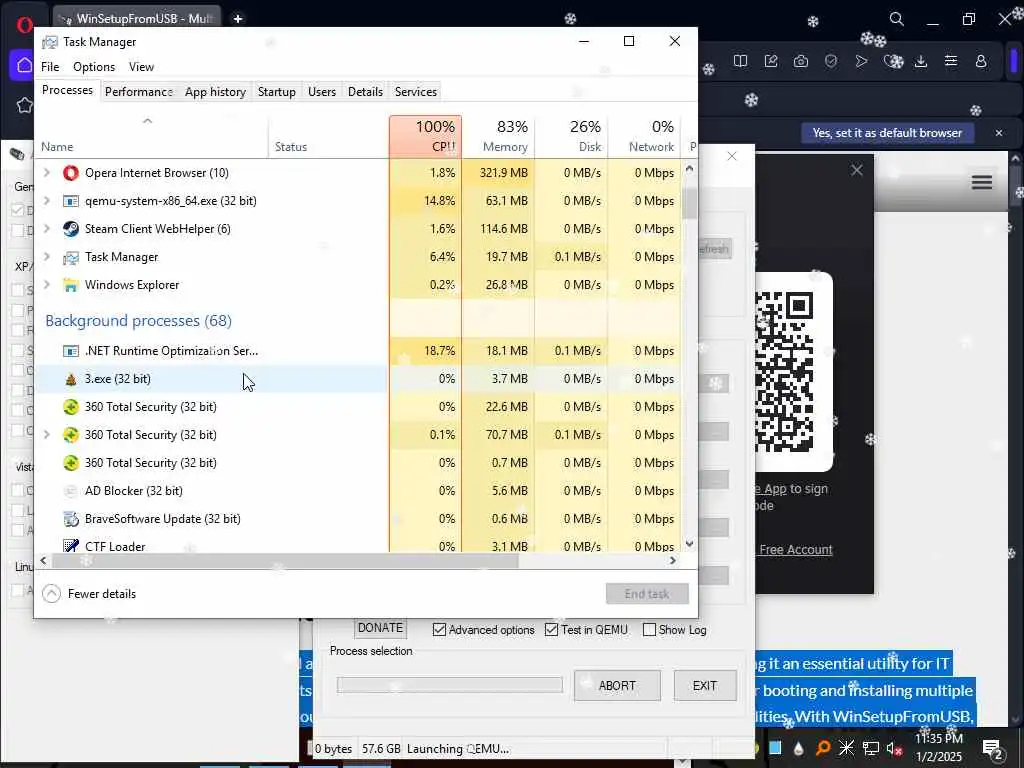1024x768 pixels.
Task: Click the QR code image on webpage
Action: point(784,373)
